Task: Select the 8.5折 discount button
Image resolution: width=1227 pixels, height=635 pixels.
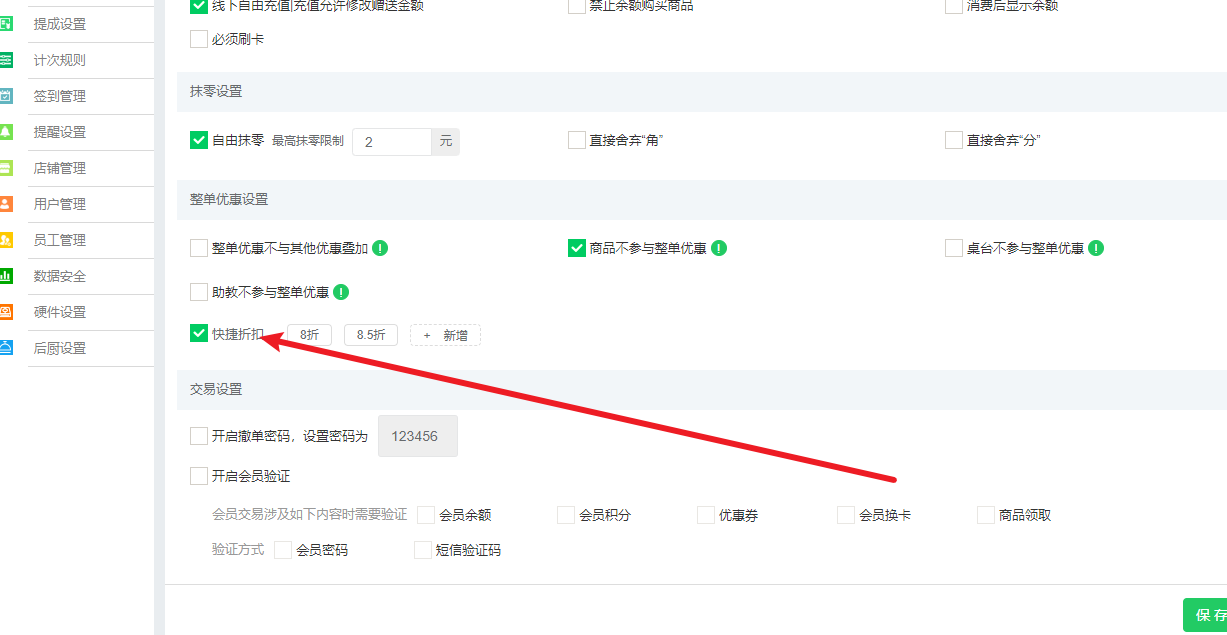Action: (370, 334)
